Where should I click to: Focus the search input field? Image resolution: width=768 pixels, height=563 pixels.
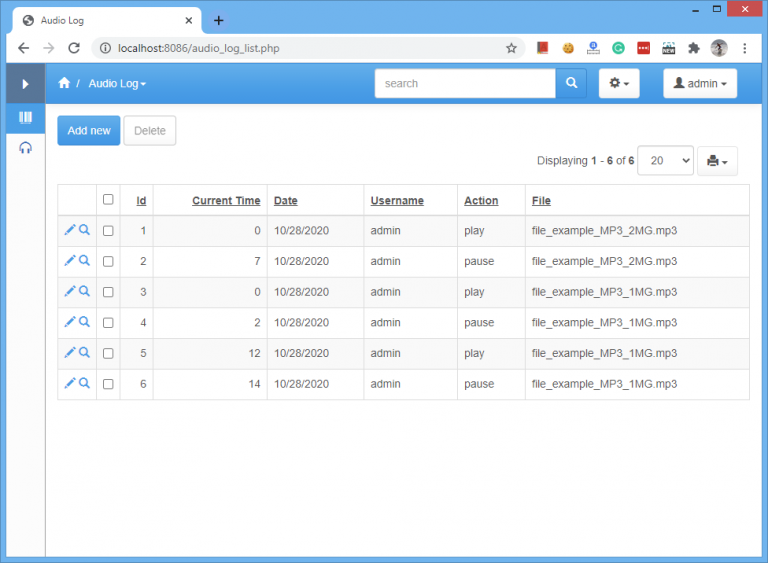pos(465,83)
